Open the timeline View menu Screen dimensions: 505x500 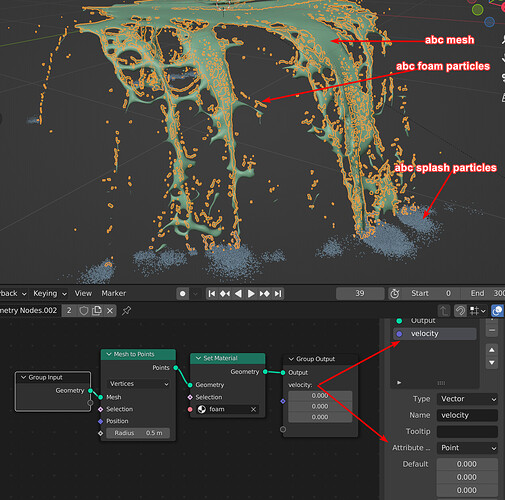point(83,293)
